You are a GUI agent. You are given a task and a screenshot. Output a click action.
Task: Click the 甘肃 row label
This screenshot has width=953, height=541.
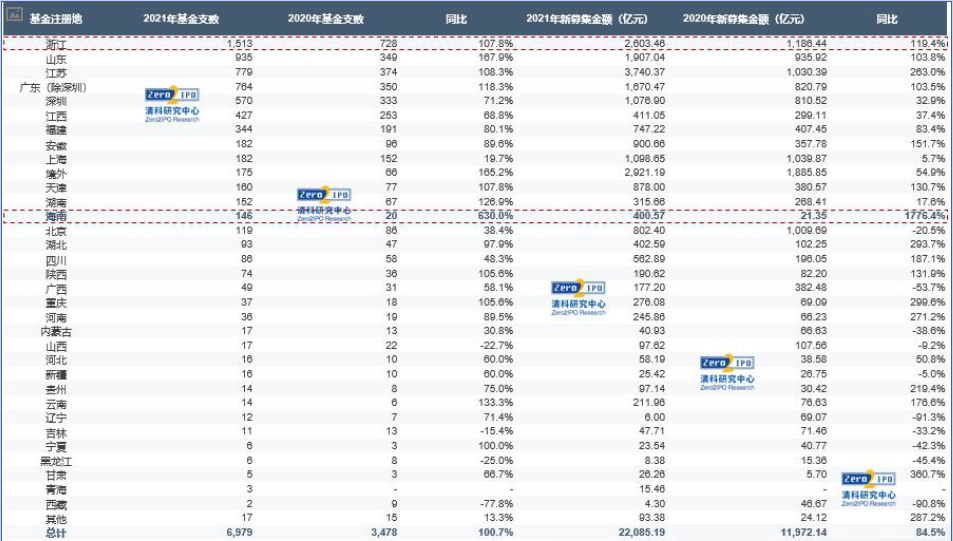[56, 475]
